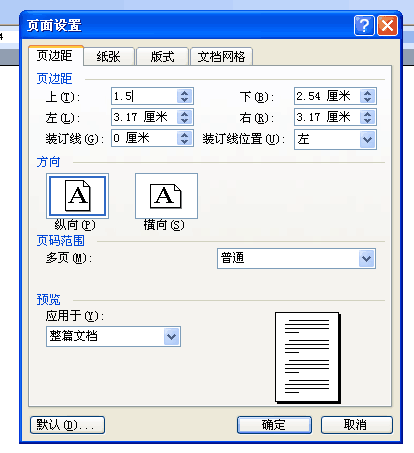Decrease the right margin (右) spinner

click(x=368, y=121)
